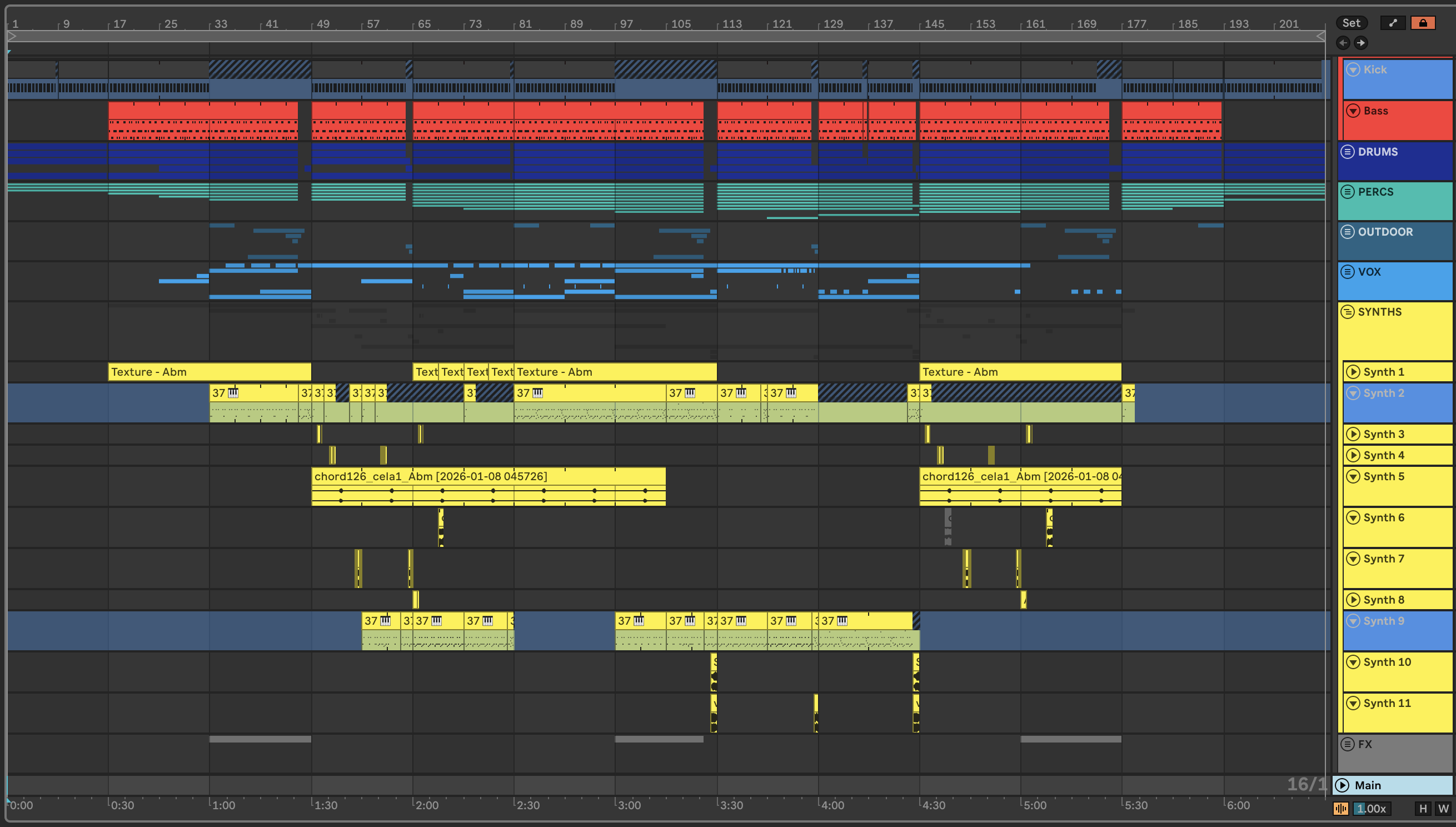Unfold the VOX group track
1456x827 pixels.
point(1348,272)
